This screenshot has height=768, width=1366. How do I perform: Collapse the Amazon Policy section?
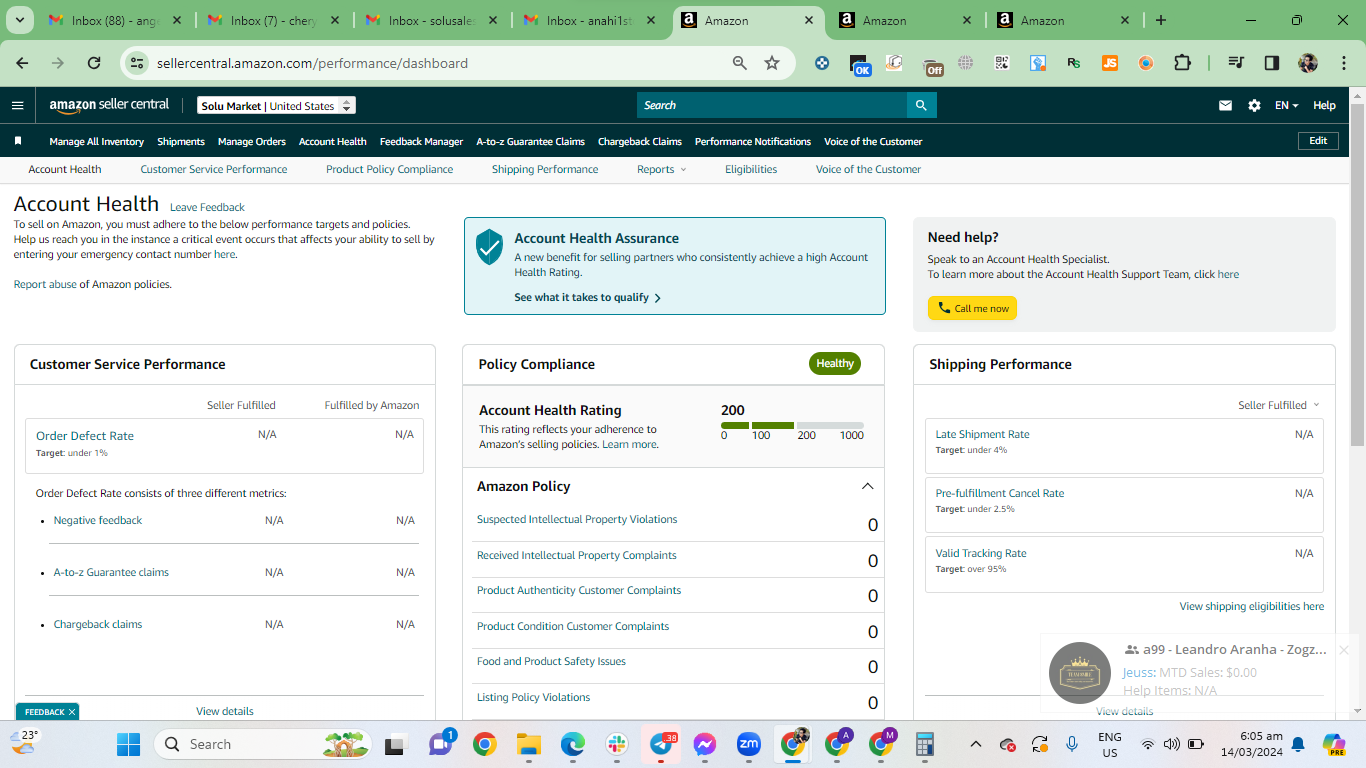867,486
